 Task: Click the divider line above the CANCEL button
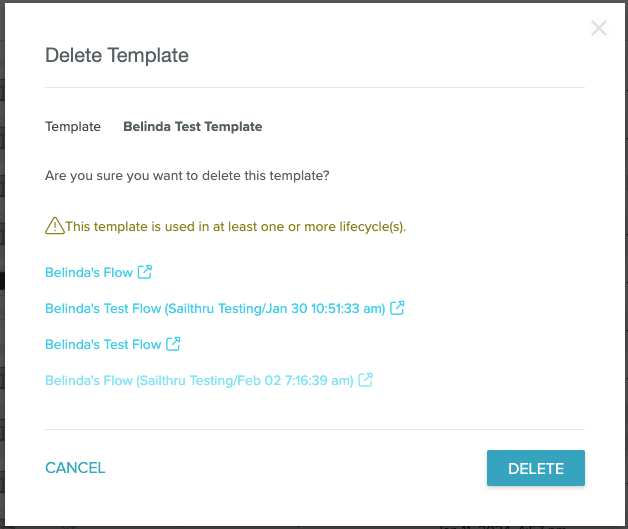[x=315, y=430]
